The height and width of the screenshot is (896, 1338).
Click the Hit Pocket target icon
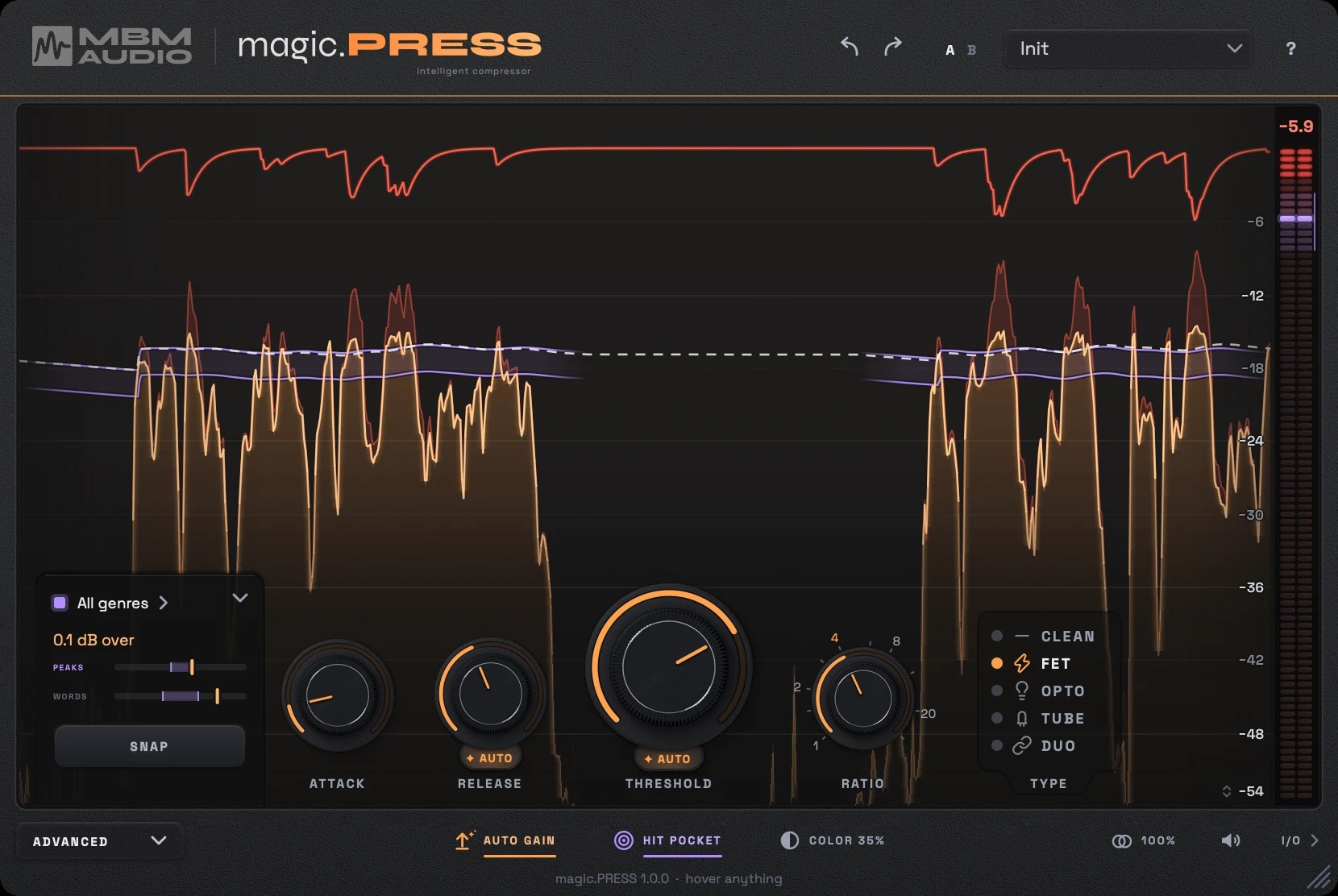[624, 840]
